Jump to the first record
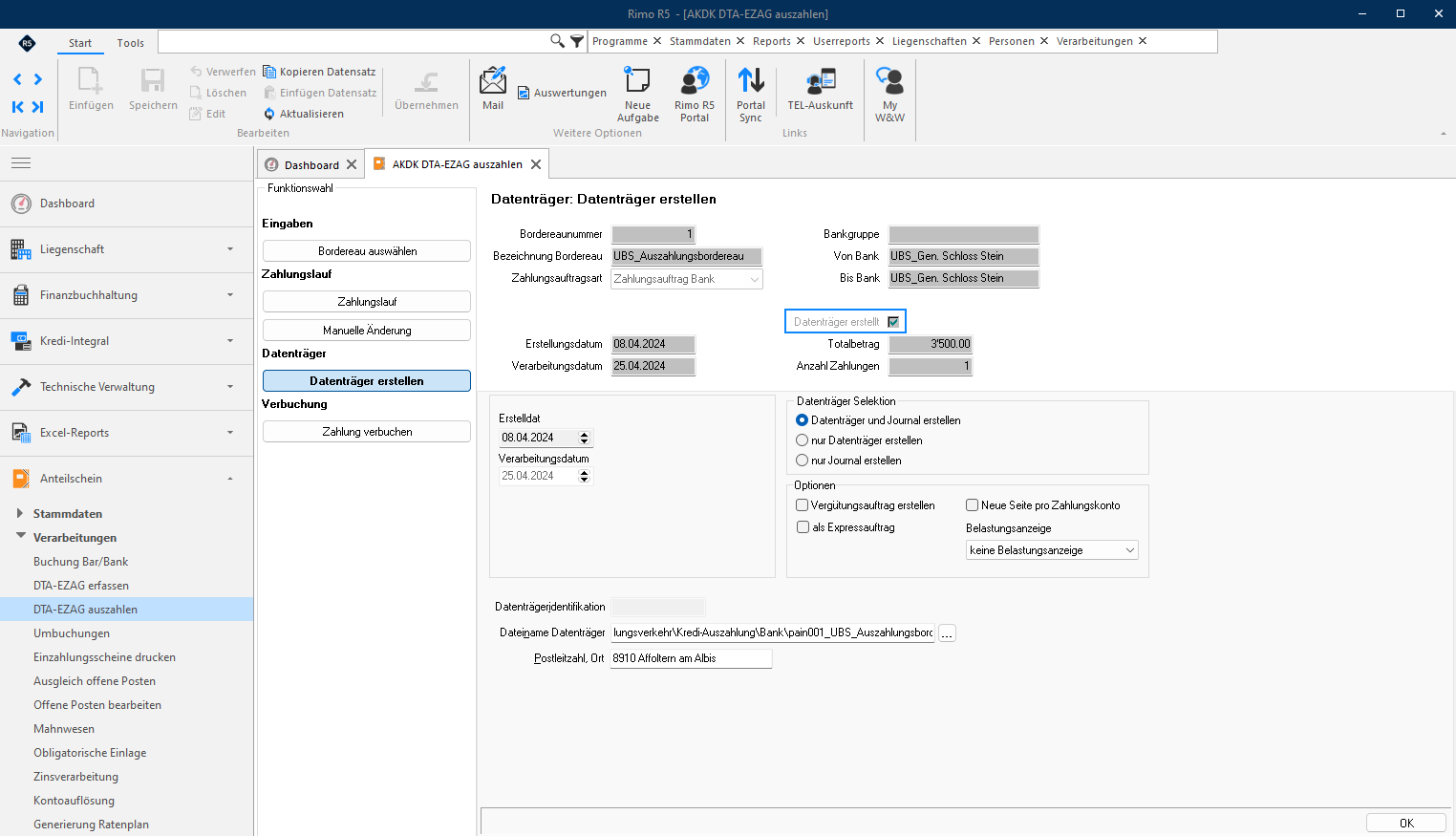Screen dimensions: 1456x836 (x=17, y=107)
